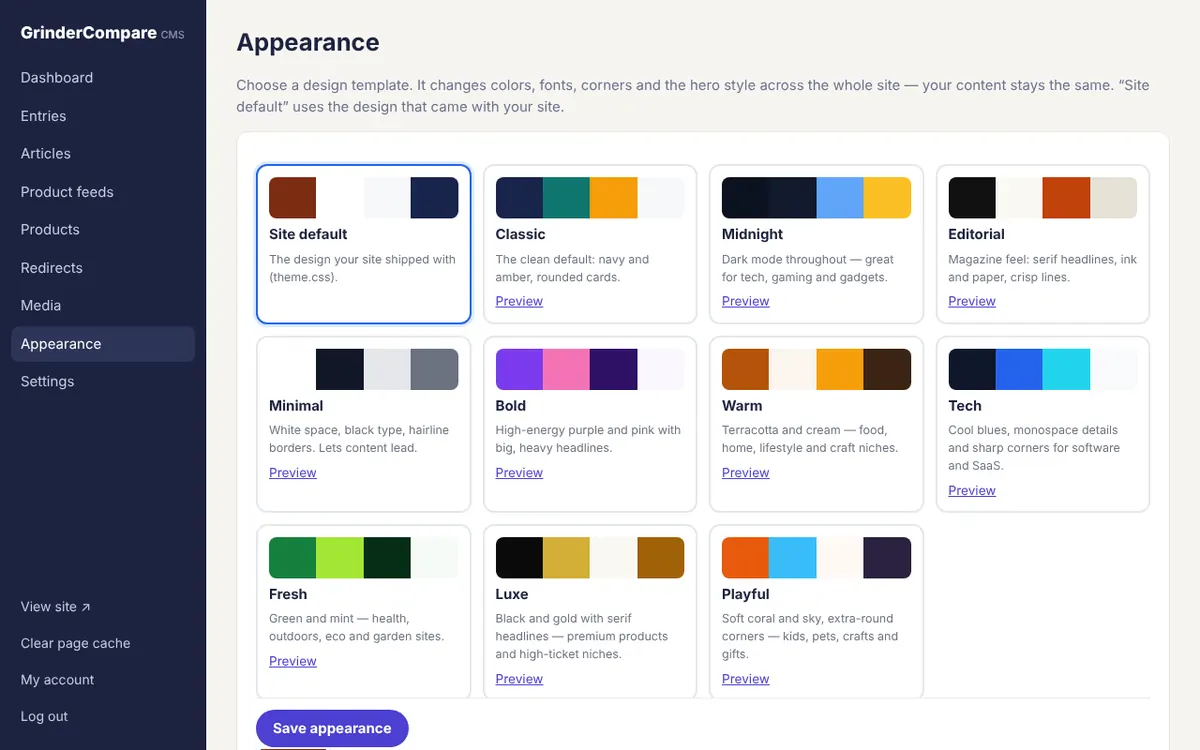Image resolution: width=1200 pixels, height=750 pixels.
Task: Choose the Luxe template card
Action: (590, 612)
